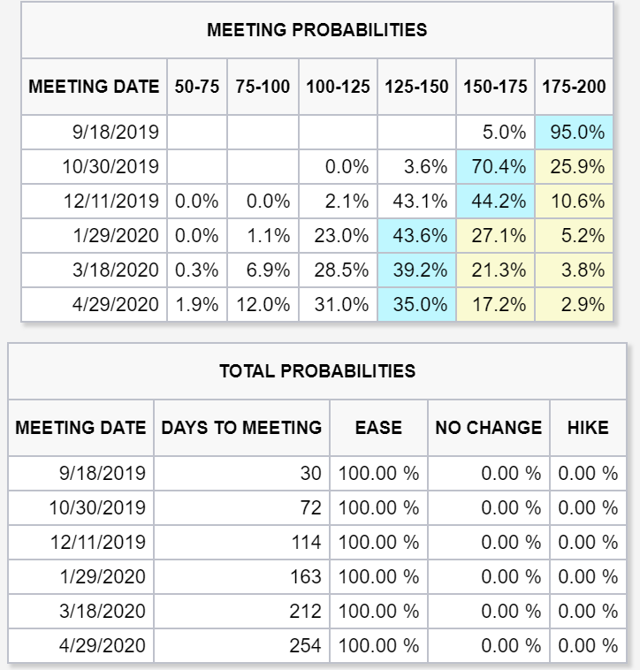This screenshot has width=640, height=670.
Task: Click the Meeting Probabilities table title
Action: [x=317, y=30]
